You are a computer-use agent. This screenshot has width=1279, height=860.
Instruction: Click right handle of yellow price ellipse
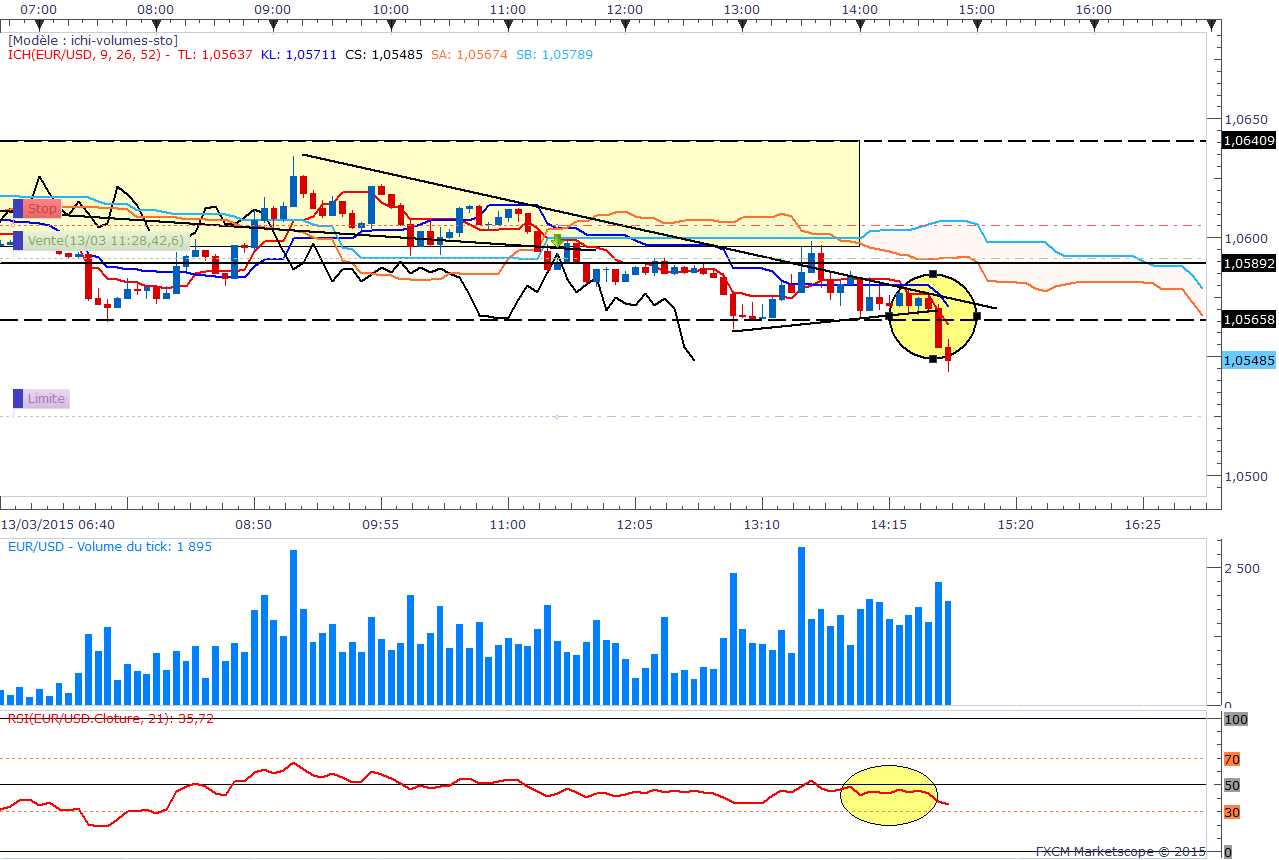[977, 316]
